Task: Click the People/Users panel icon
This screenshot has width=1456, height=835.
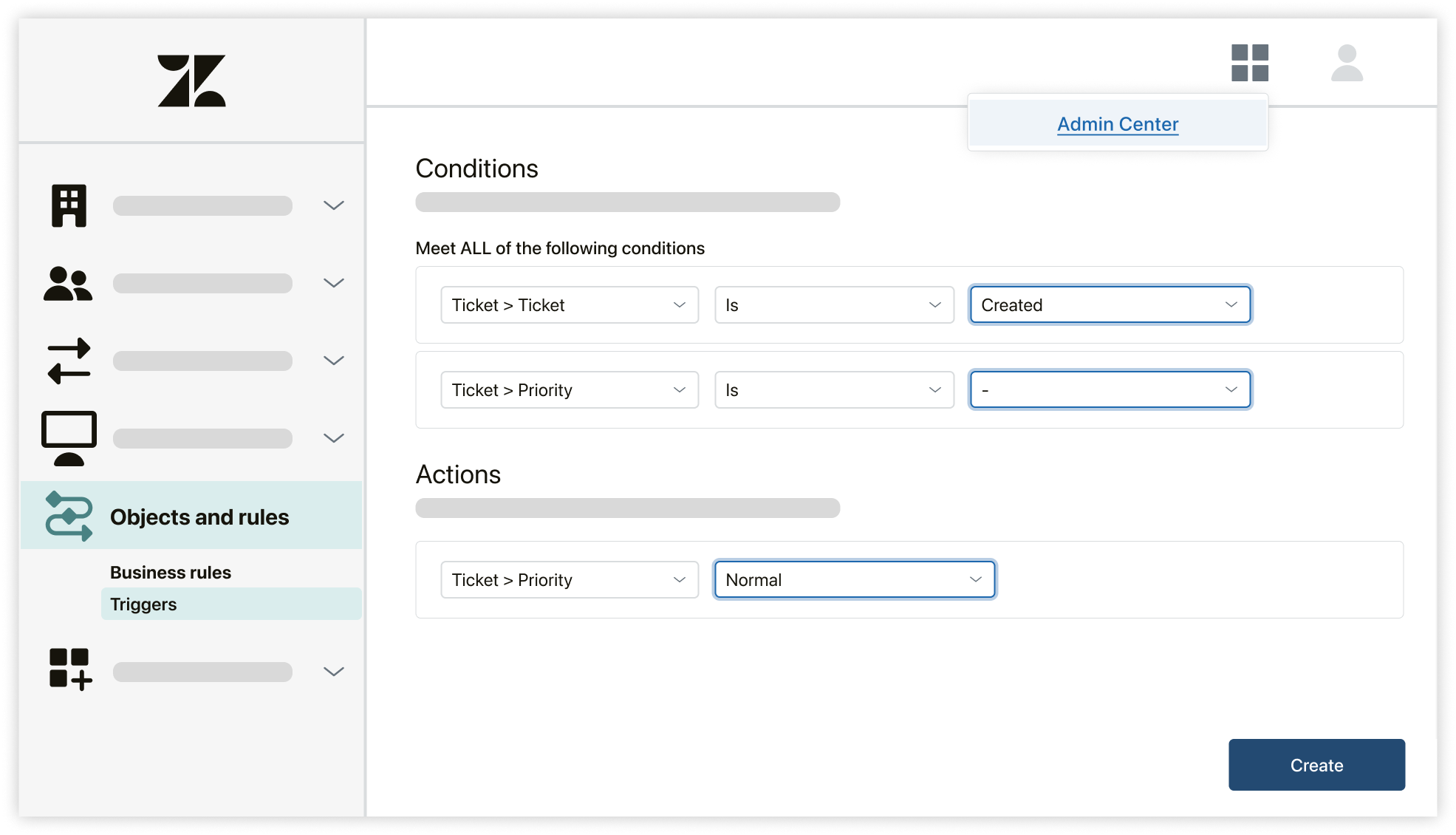Action: tap(67, 282)
